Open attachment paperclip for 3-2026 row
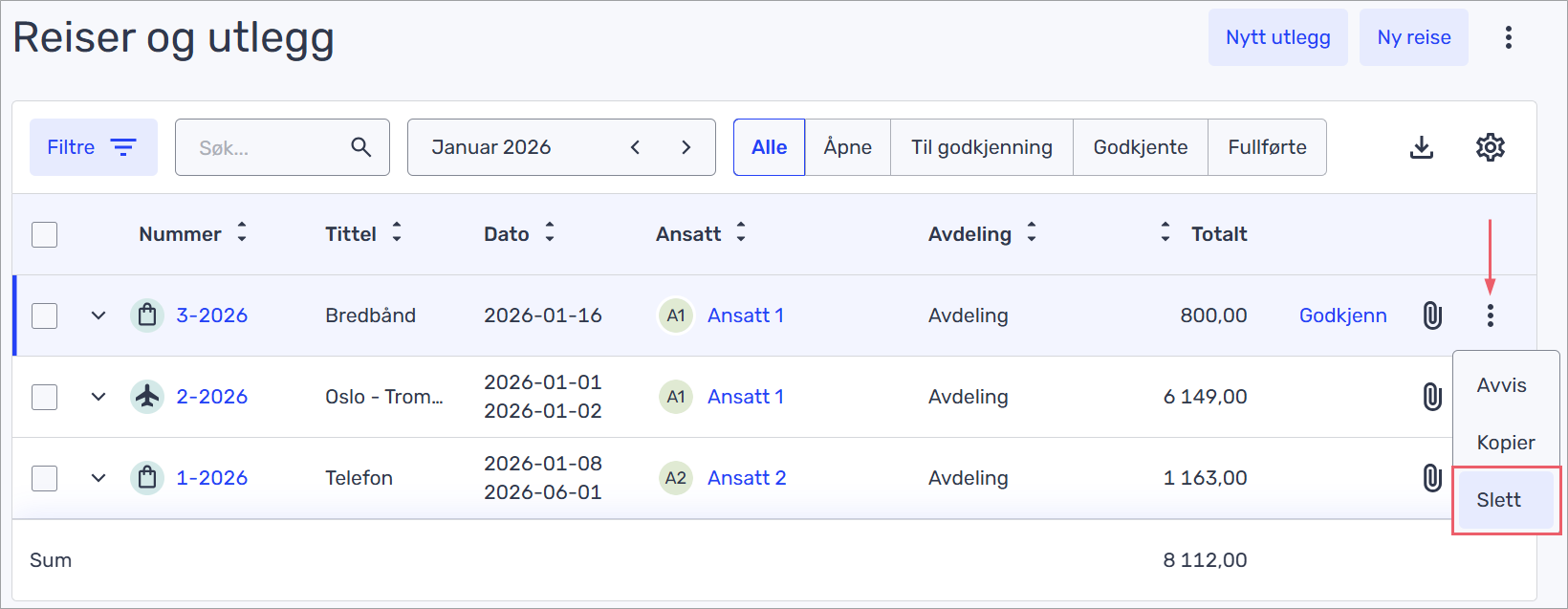Screen dimensions: 1568x609 [x=1432, y=315]
